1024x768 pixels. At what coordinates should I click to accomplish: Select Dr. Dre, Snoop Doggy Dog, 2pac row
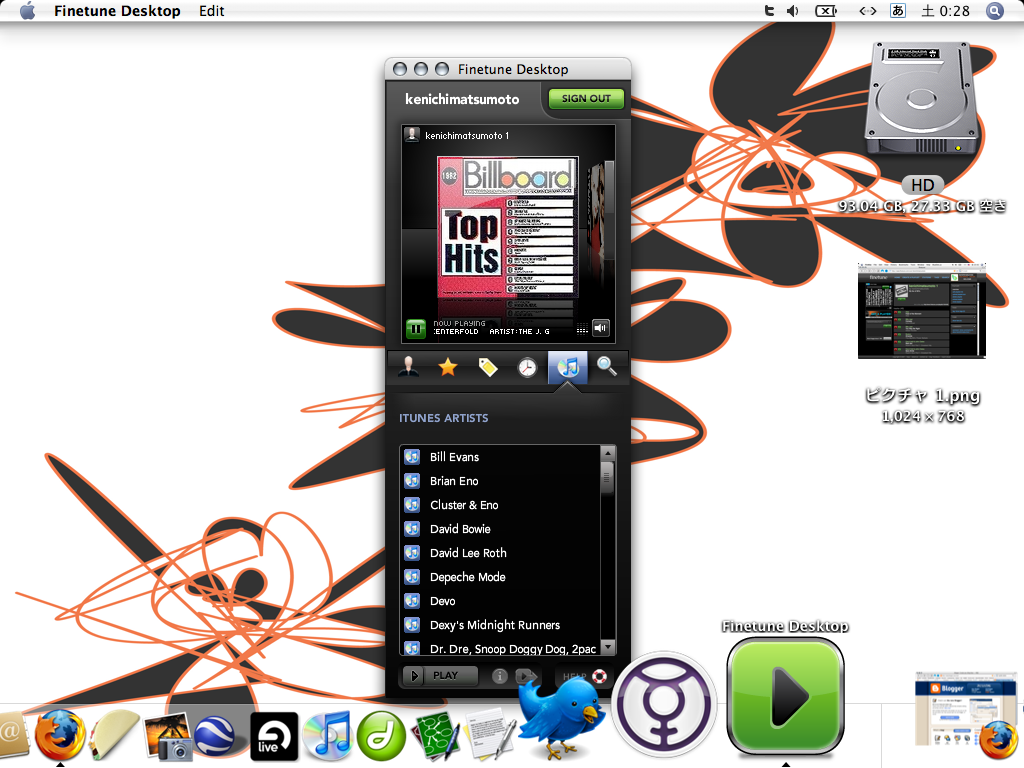(x=500, y=648)
